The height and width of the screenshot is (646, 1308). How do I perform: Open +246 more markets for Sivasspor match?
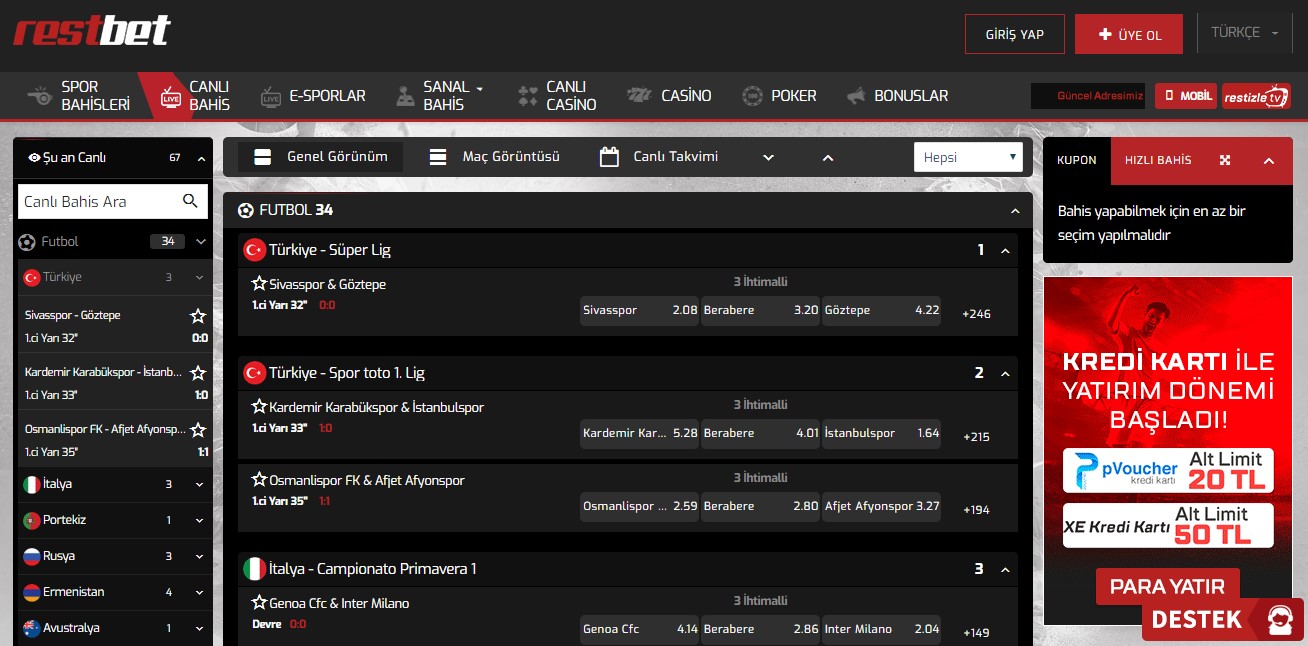[976, 314]
